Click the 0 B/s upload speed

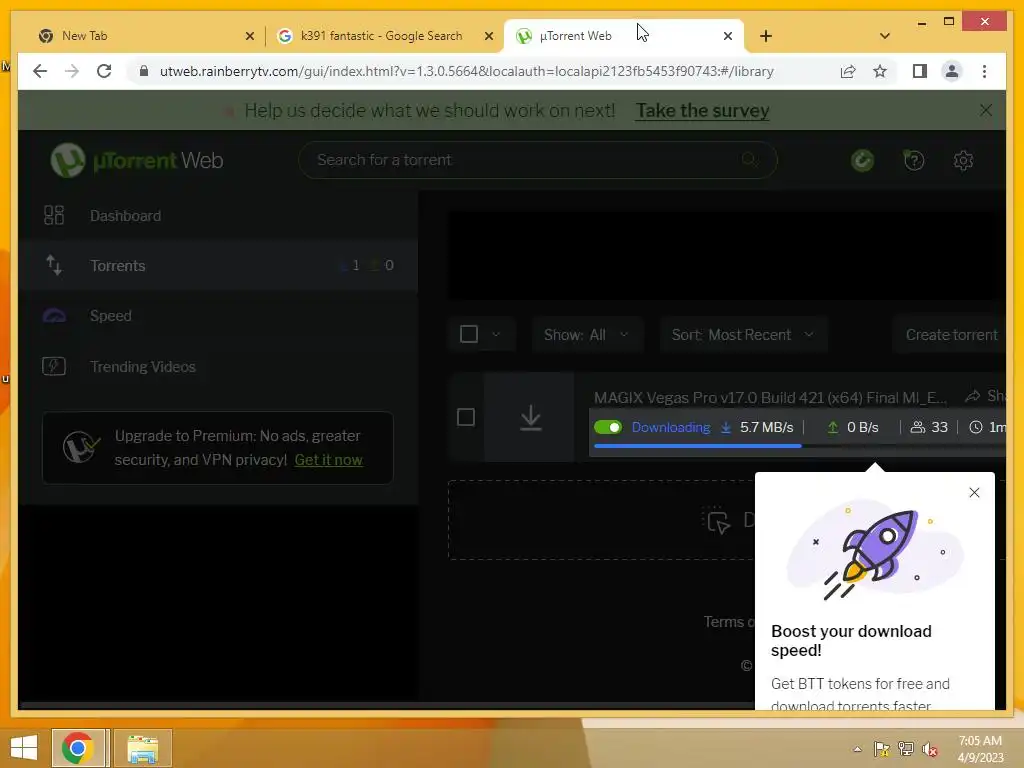pos(862,427)
